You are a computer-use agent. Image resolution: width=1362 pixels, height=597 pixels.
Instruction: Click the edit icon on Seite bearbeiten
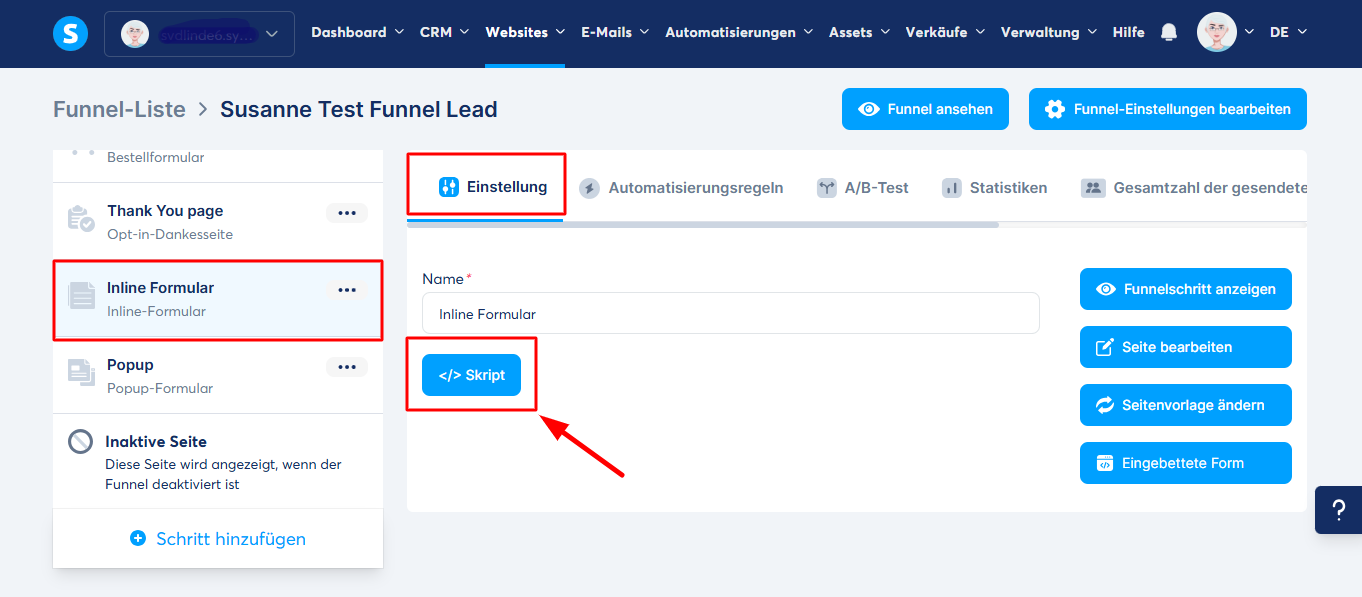pyautogui.click(x=1105, y=347)
